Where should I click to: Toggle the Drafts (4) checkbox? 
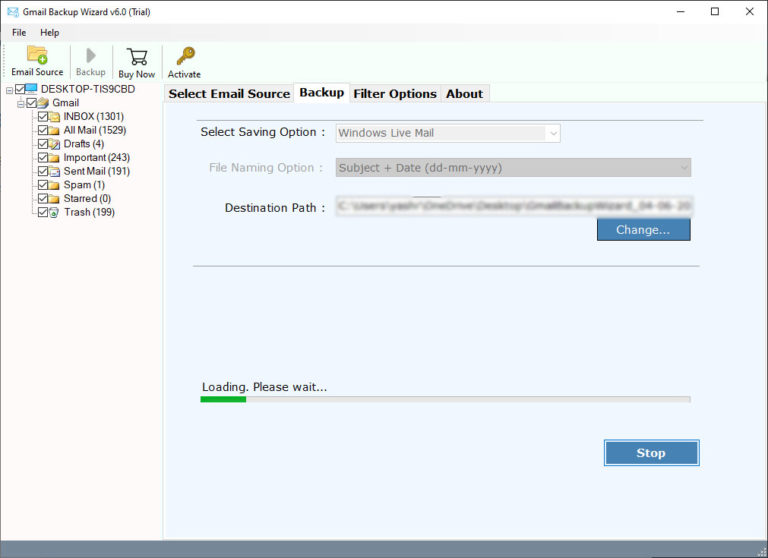(42, 144)
